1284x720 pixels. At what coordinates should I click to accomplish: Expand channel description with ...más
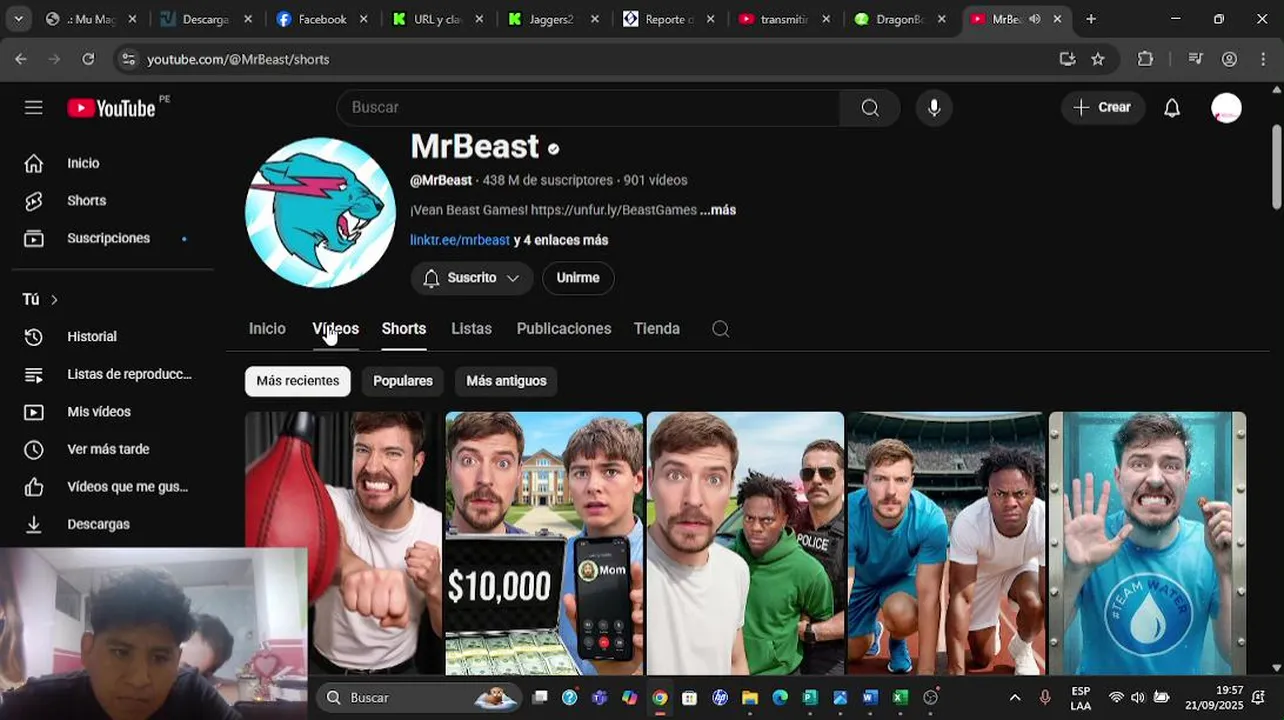[x=718, y=210]
